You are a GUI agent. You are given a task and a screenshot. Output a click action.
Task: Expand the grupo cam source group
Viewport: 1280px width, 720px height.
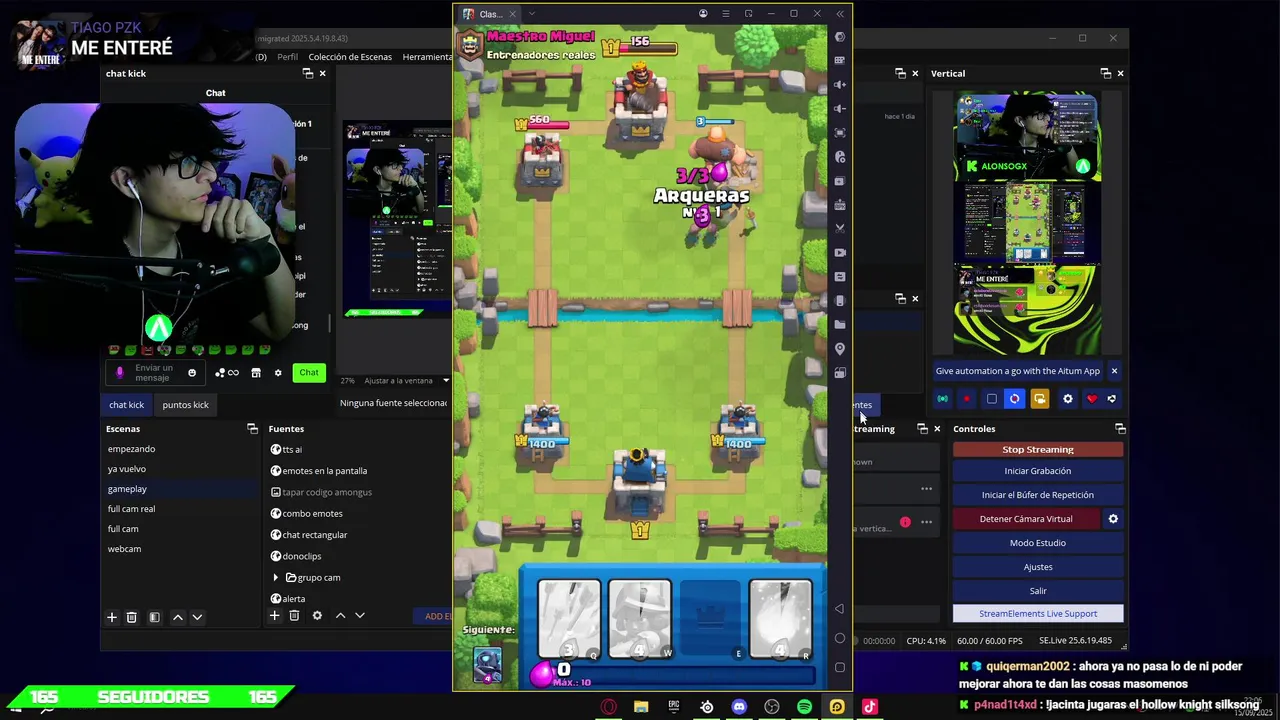pos(276,577)
